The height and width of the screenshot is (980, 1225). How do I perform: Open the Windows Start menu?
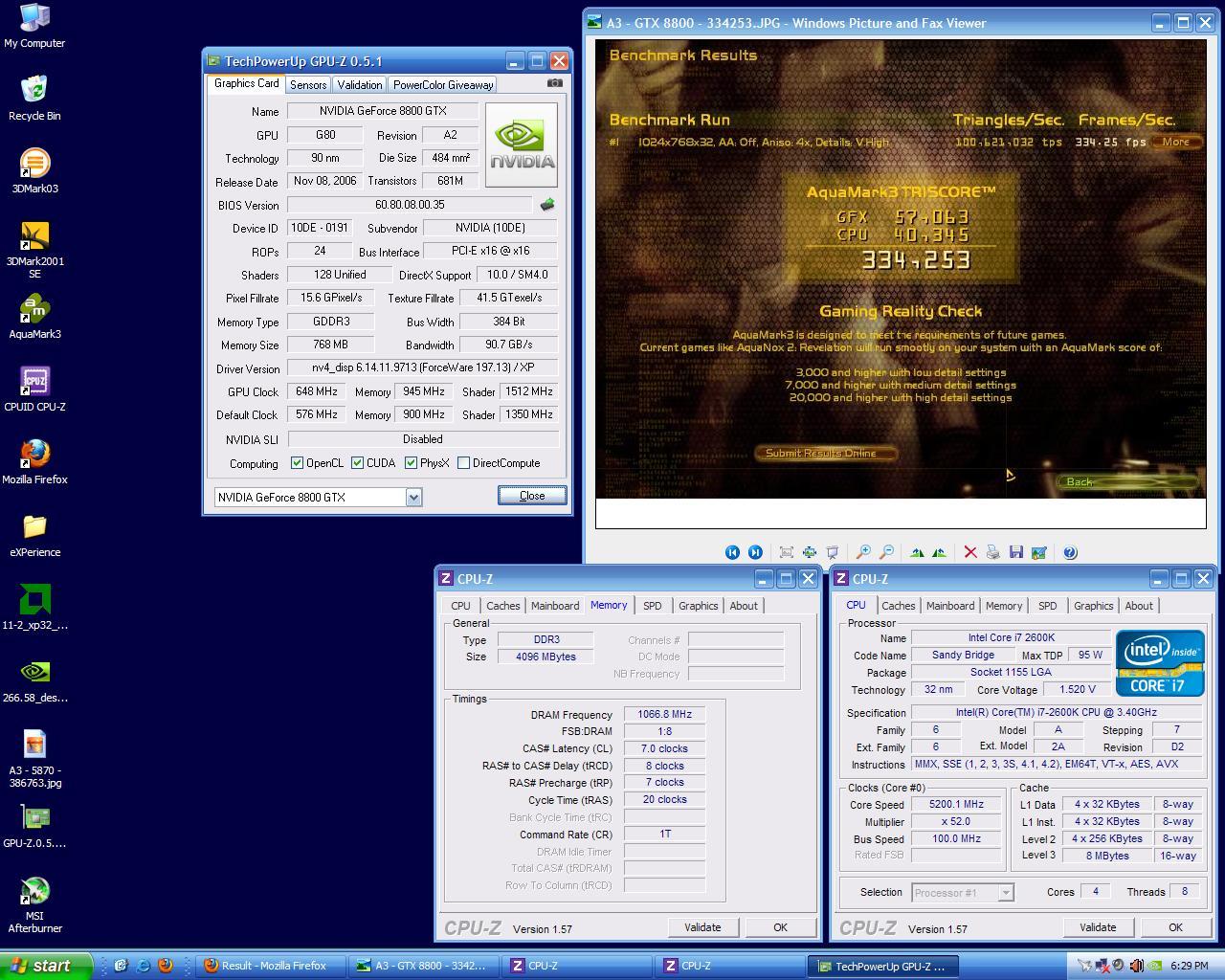coord(46,966)
